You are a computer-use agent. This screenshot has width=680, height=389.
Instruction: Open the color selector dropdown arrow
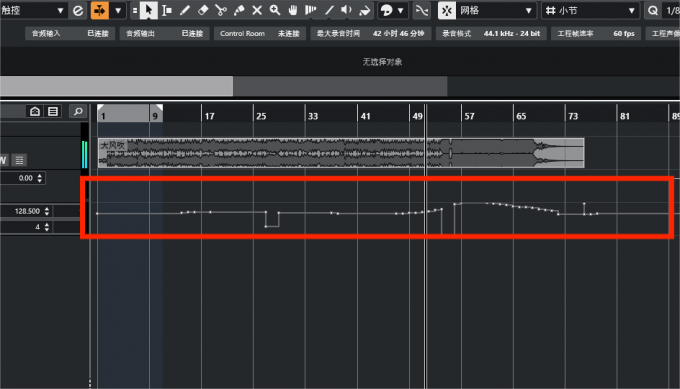coord(401,10)
